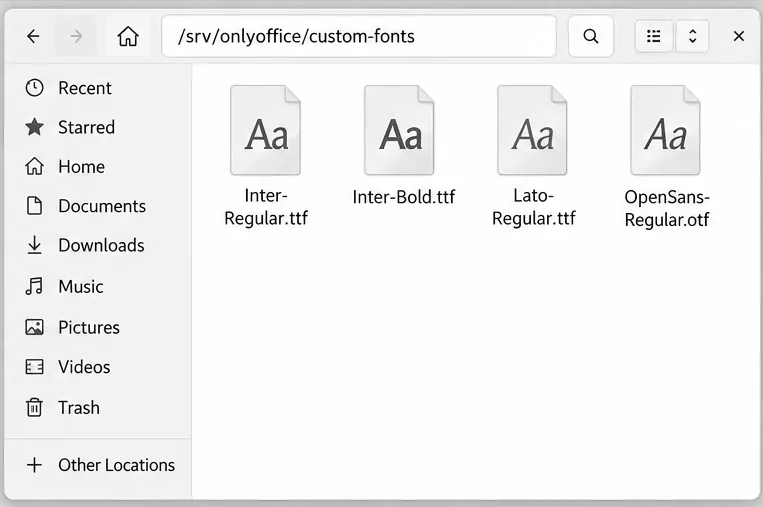Select the Inter-Regular.ttf font file icon
The image size is (763, 507).
(266, 130)
